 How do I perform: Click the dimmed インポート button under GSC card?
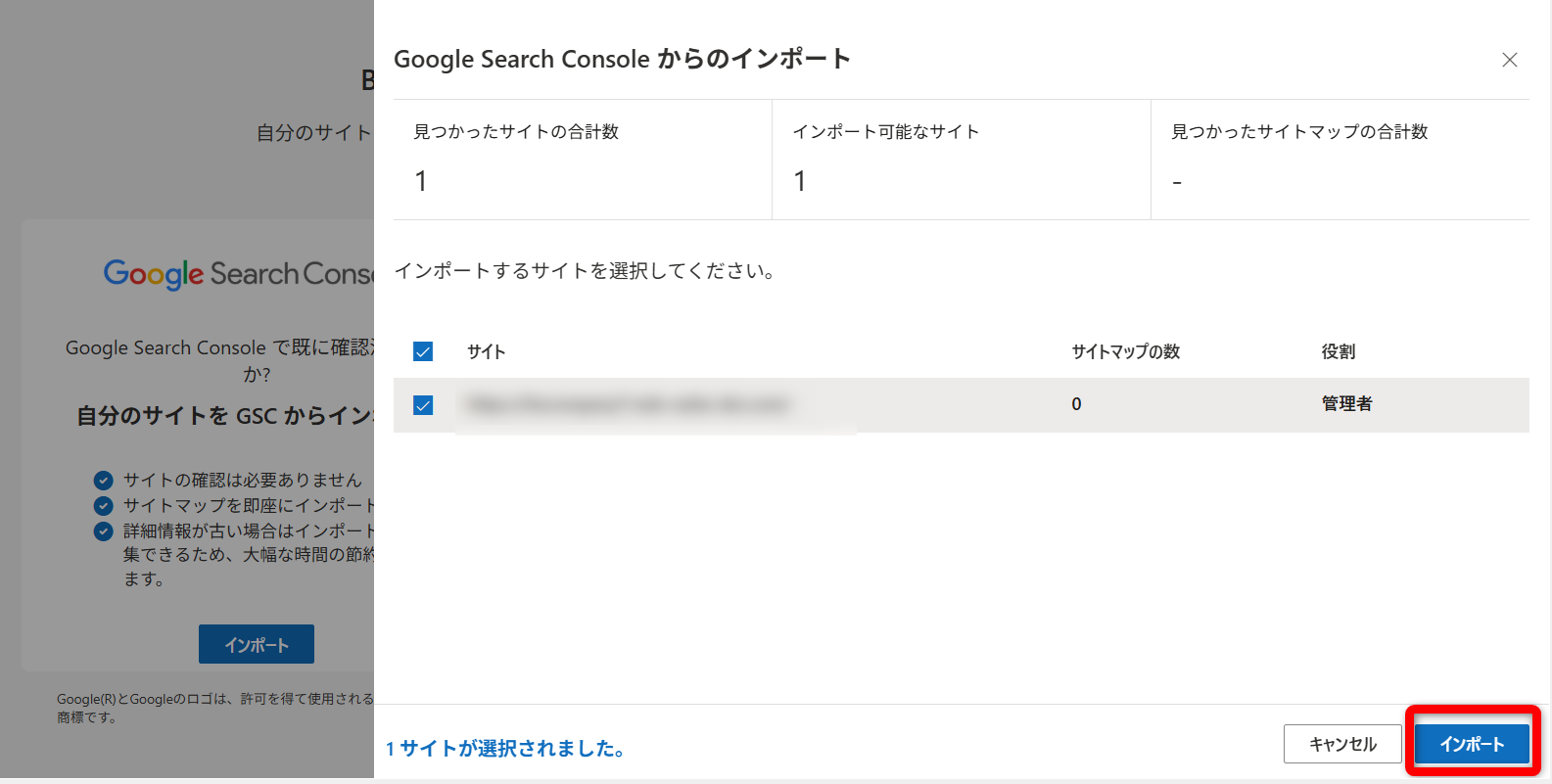[x=257, y=645]
